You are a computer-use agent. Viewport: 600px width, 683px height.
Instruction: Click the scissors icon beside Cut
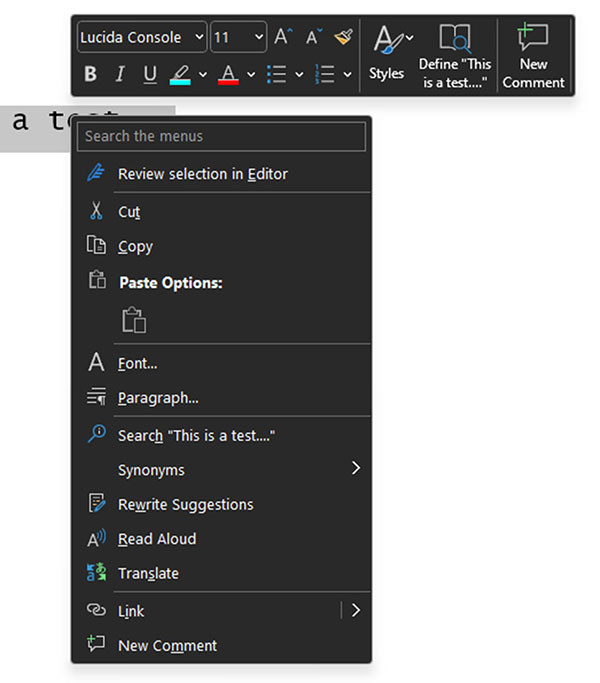point(96,211)
